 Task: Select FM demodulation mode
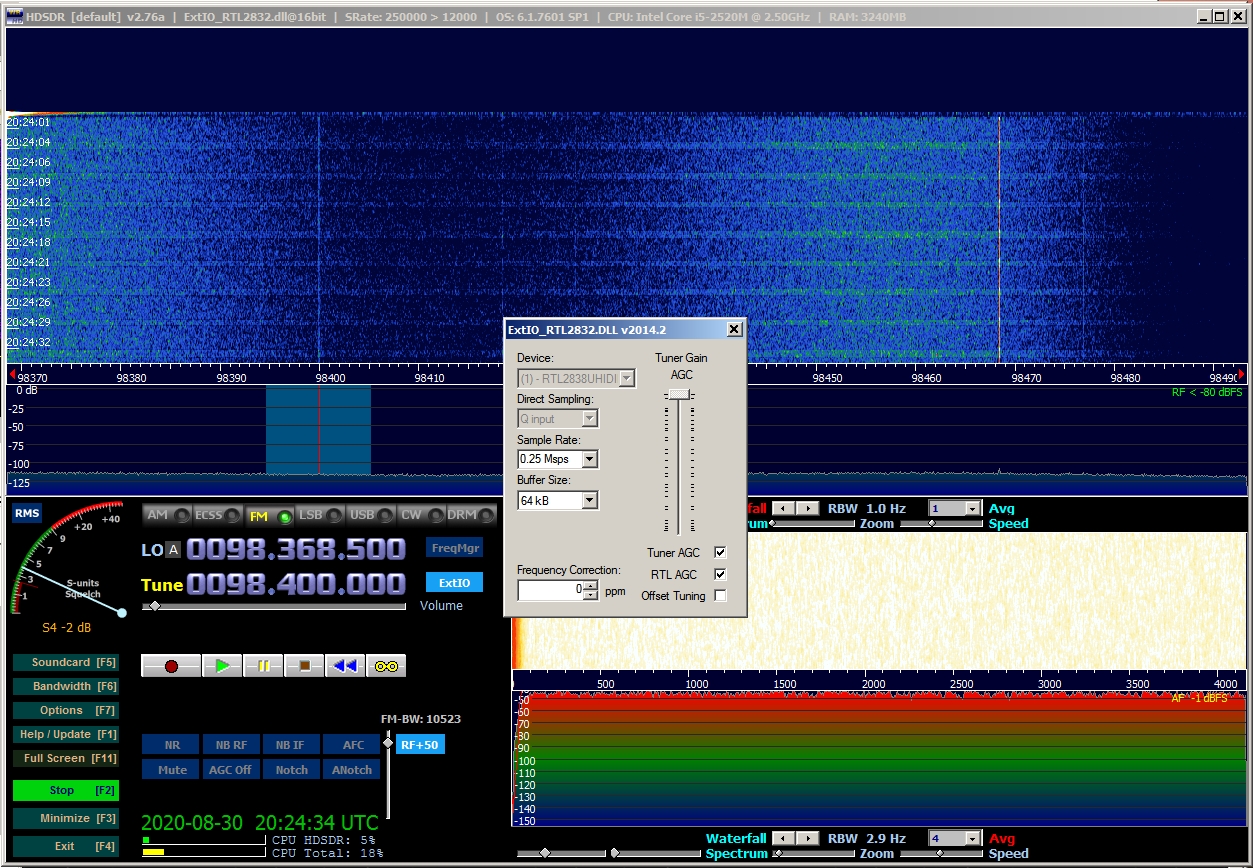[270, 515]
